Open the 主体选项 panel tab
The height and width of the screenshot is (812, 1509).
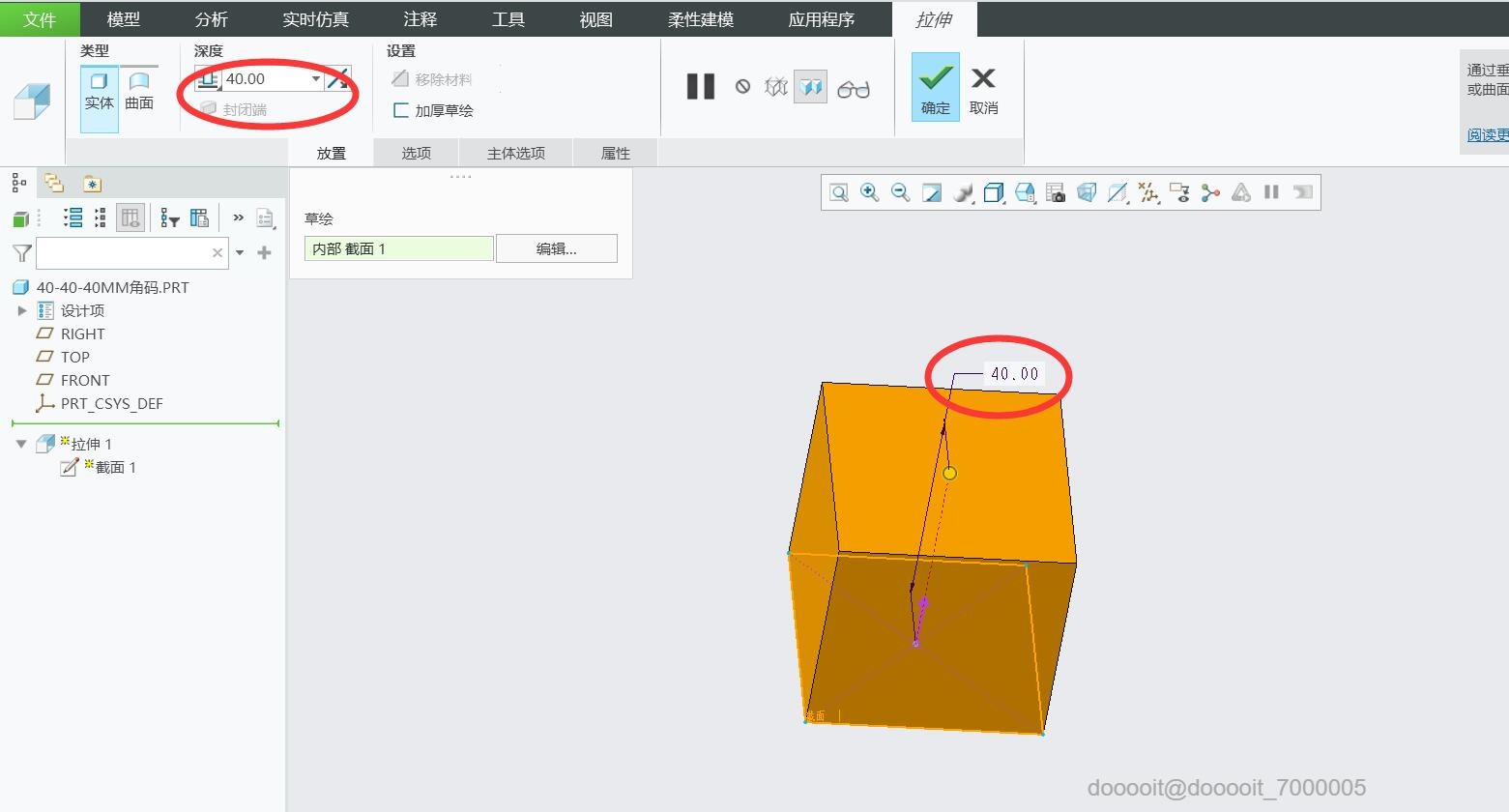click(516, 153)
